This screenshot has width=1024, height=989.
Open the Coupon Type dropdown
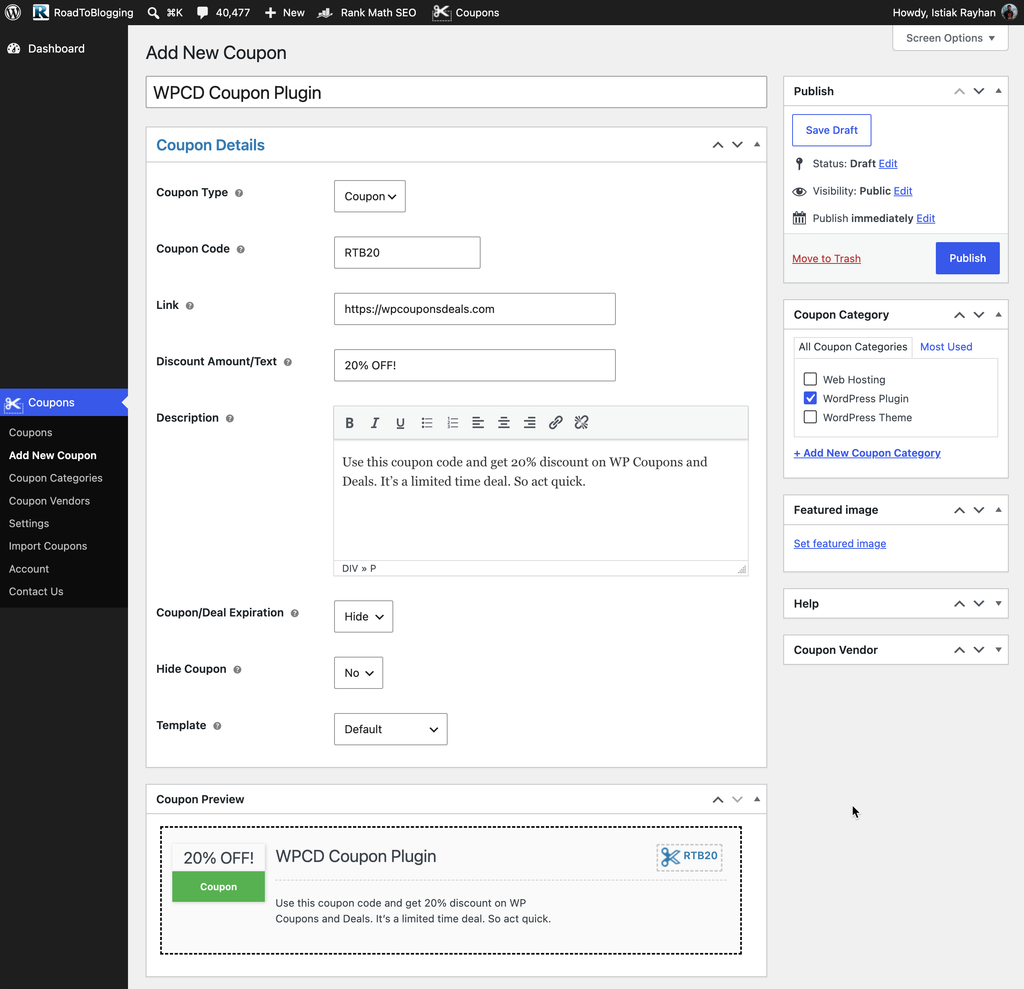[x=370, y=196]
